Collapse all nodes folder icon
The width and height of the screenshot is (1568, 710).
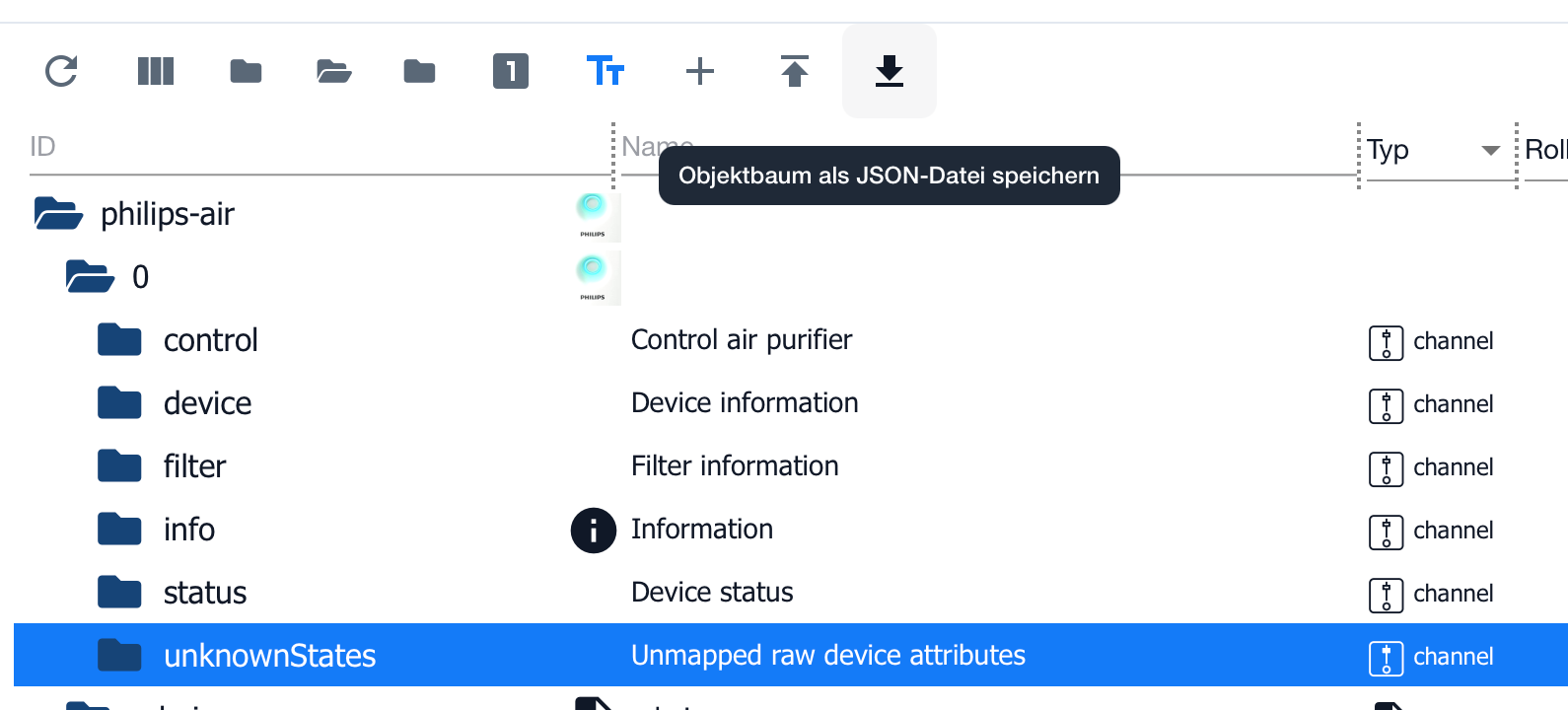pos(246,71)
